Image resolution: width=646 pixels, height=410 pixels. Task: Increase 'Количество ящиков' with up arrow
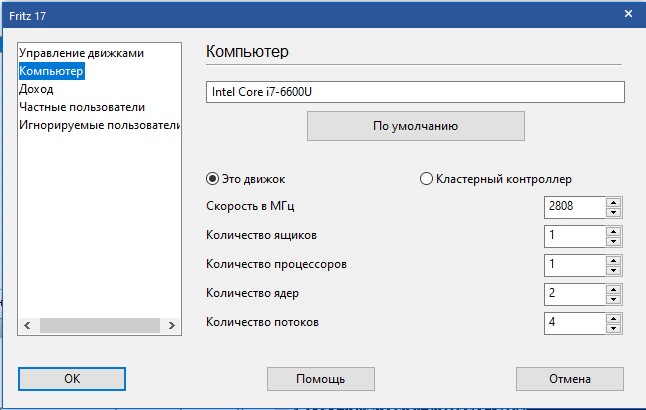(613, 231)
